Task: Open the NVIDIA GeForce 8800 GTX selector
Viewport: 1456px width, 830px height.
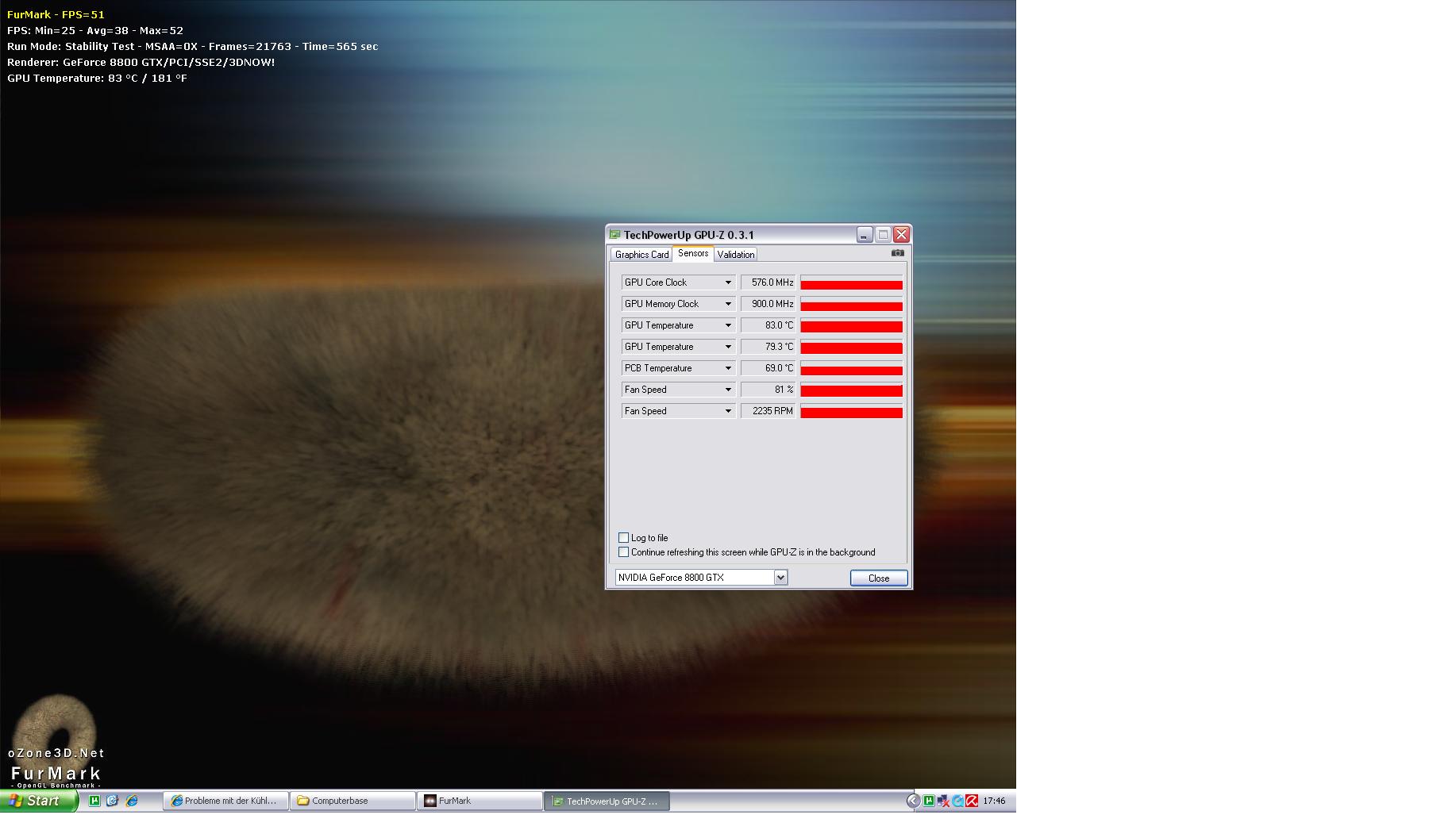Action: tap(701, 578)
